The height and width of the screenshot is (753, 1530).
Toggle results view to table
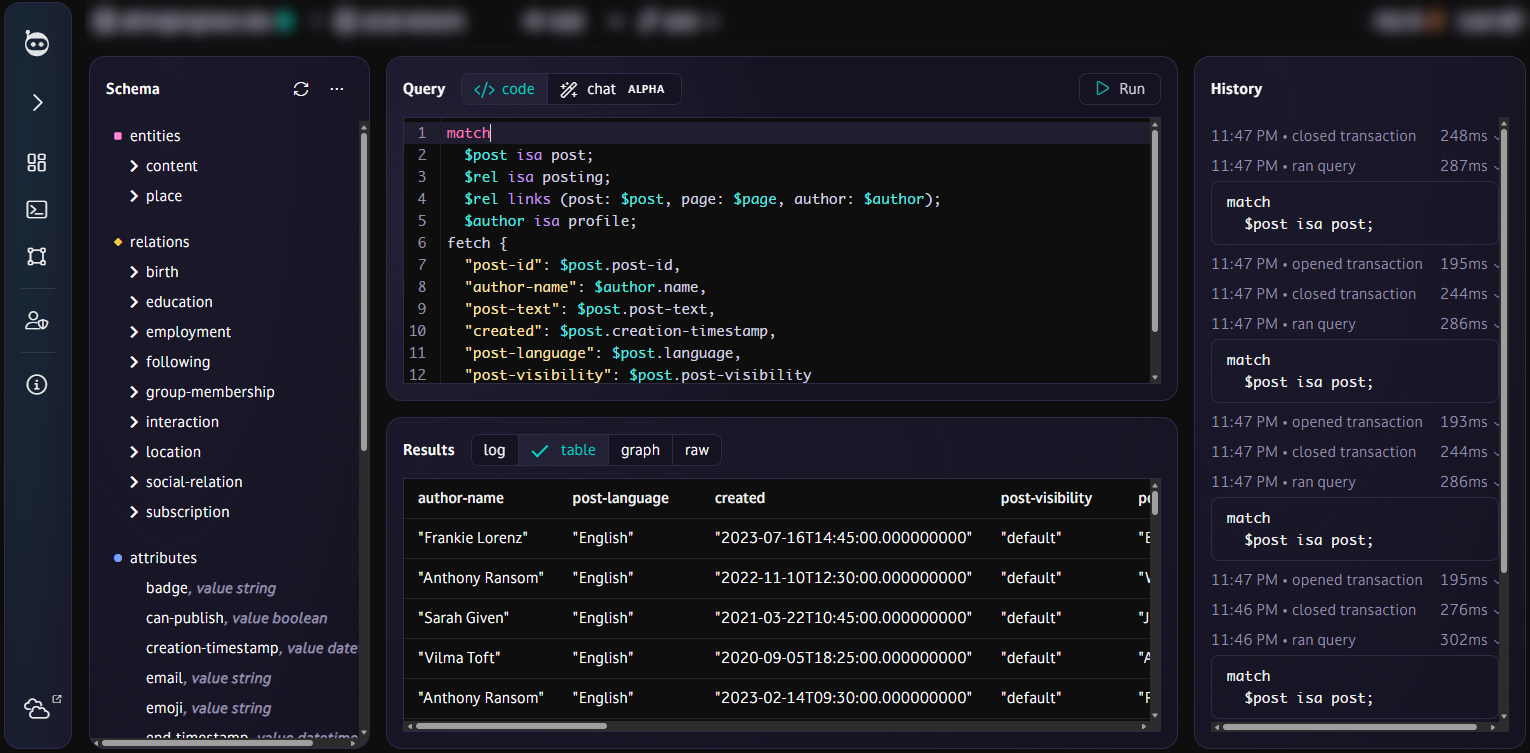click(563, 450)
